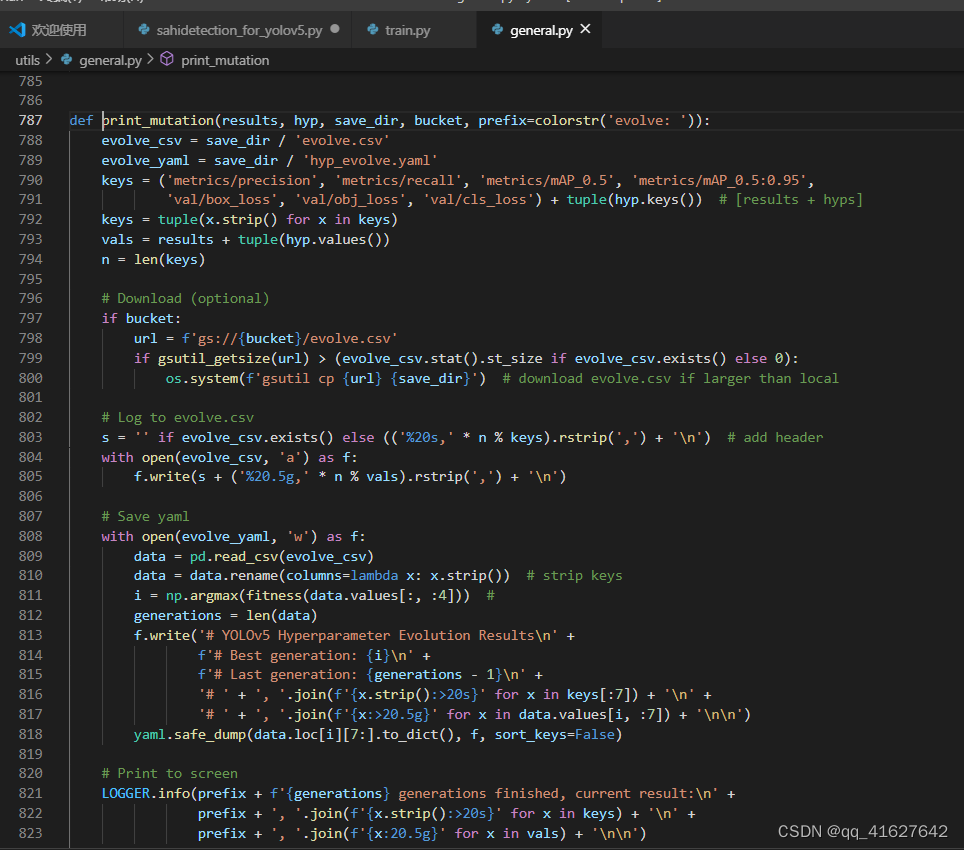The height and width of the screenshot is (850, 964).
Task: Click 'yaml.safe_dump' on line 818
Action: 190,734
